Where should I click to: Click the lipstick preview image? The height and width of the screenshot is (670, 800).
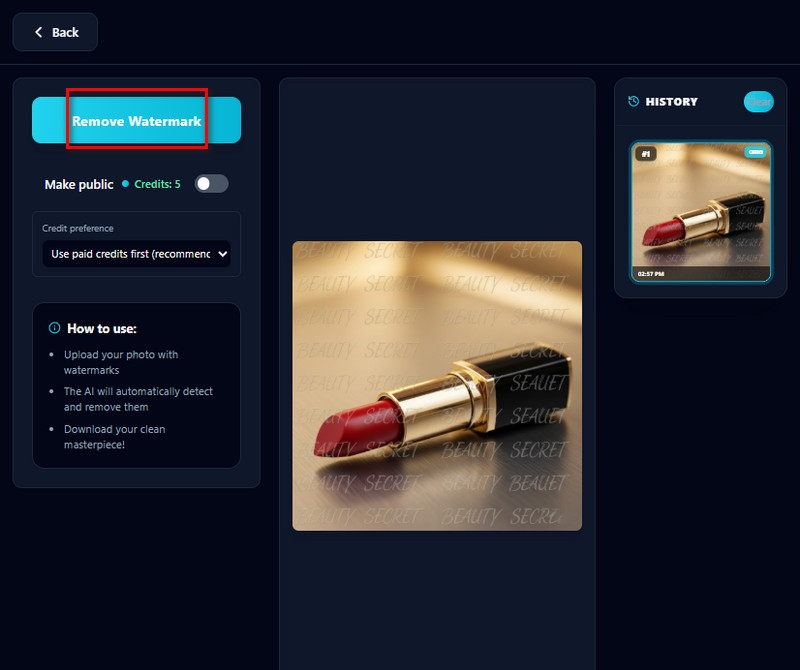437,386
